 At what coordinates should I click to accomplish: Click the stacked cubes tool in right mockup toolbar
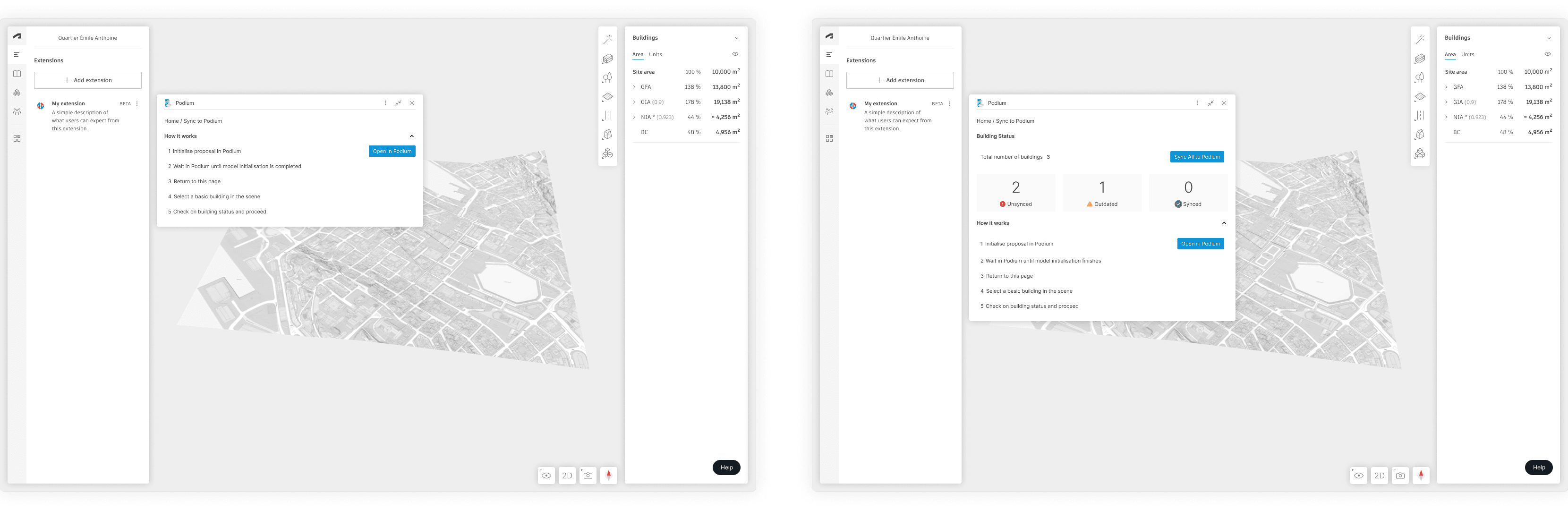point(1420,153)
